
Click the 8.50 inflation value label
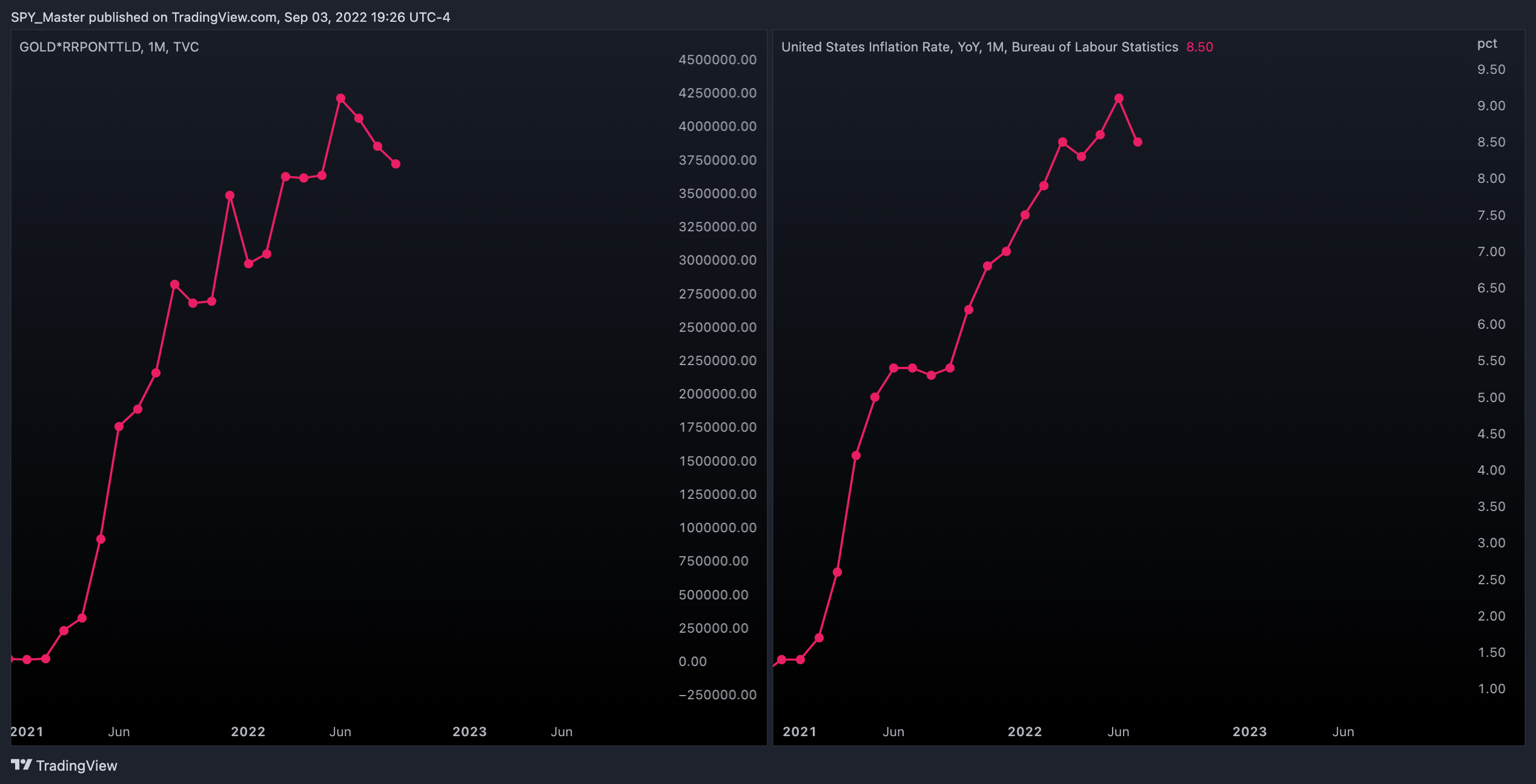click(1199, 47)
